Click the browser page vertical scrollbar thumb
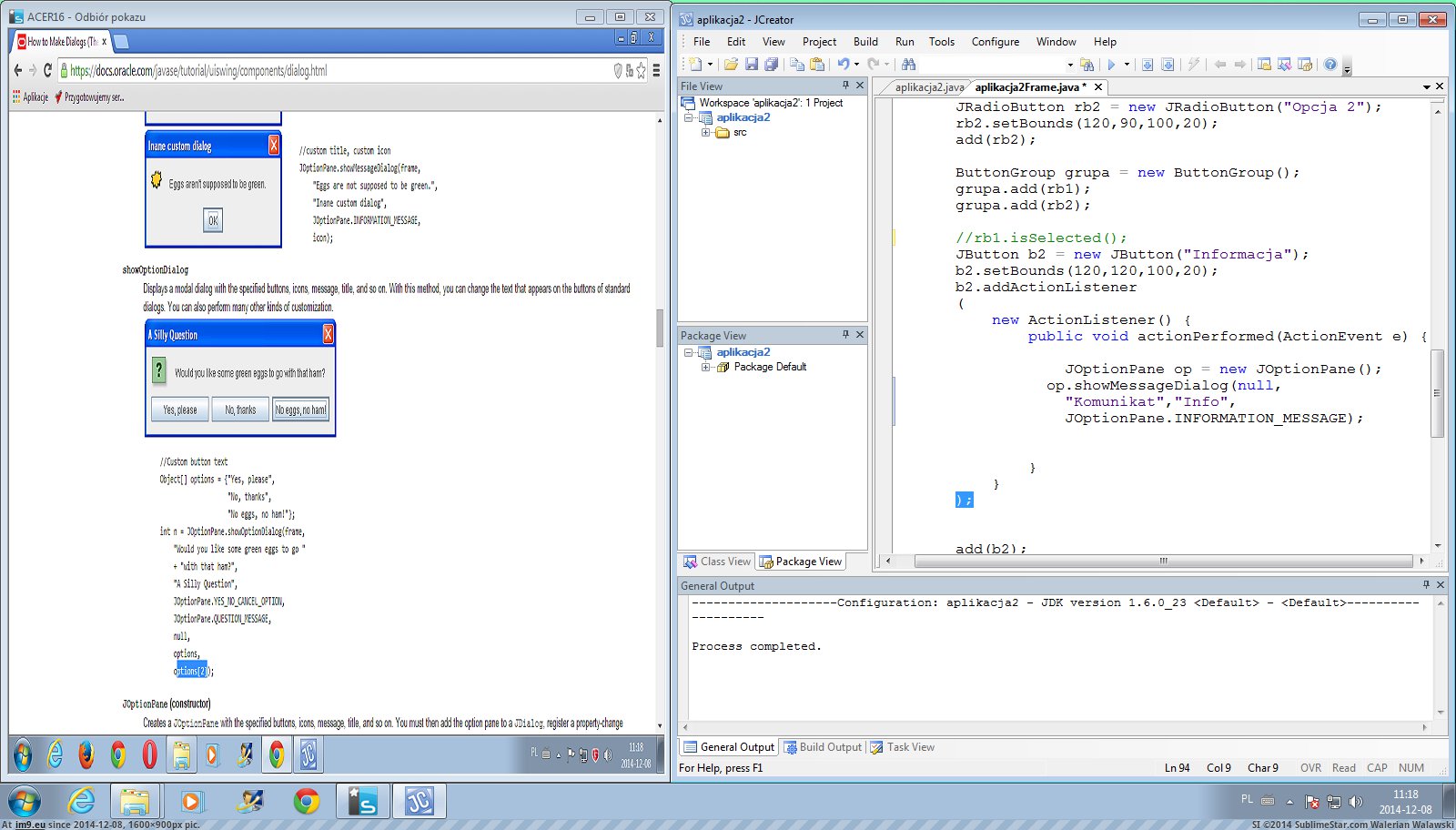This screenshot has width=1456, height=830. pyautogui.click(x=660, y=328)
